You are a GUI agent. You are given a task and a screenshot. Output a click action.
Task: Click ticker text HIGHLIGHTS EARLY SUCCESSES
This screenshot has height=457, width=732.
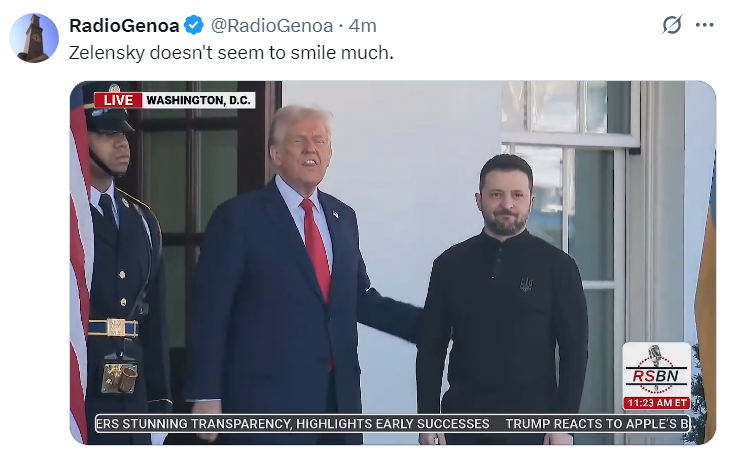click(x=393, y=424)
